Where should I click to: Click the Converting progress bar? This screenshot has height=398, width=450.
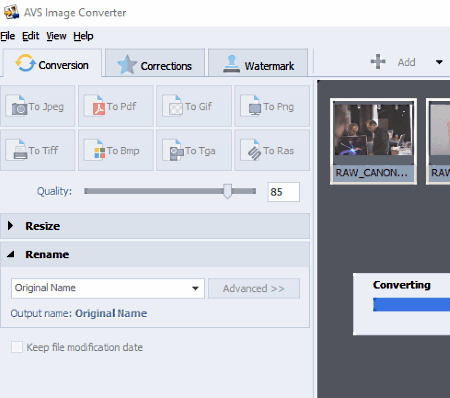click(412, 305)
